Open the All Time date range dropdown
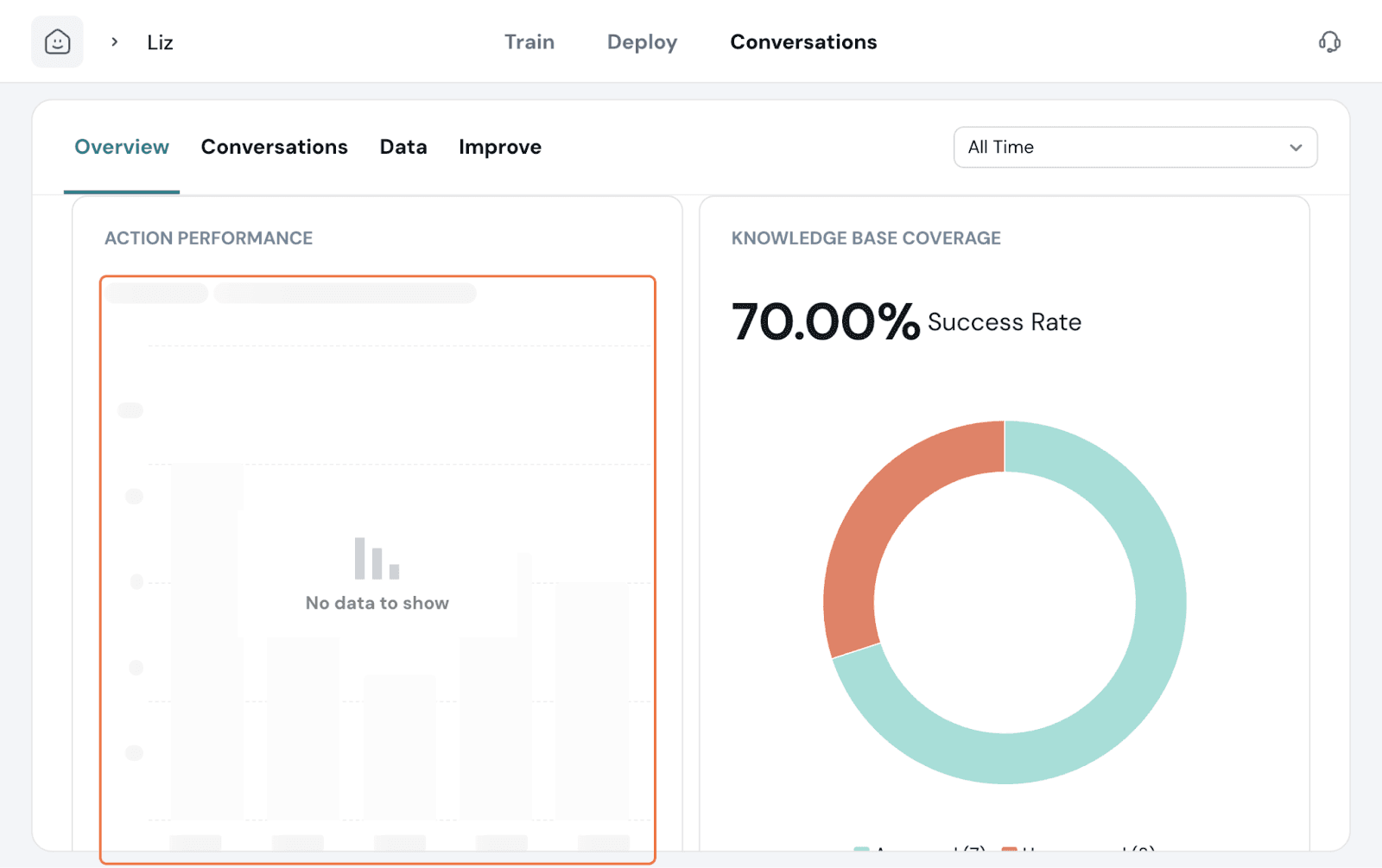Image resolution: width=1382 pixels, height=868 pixels. 1123,147
